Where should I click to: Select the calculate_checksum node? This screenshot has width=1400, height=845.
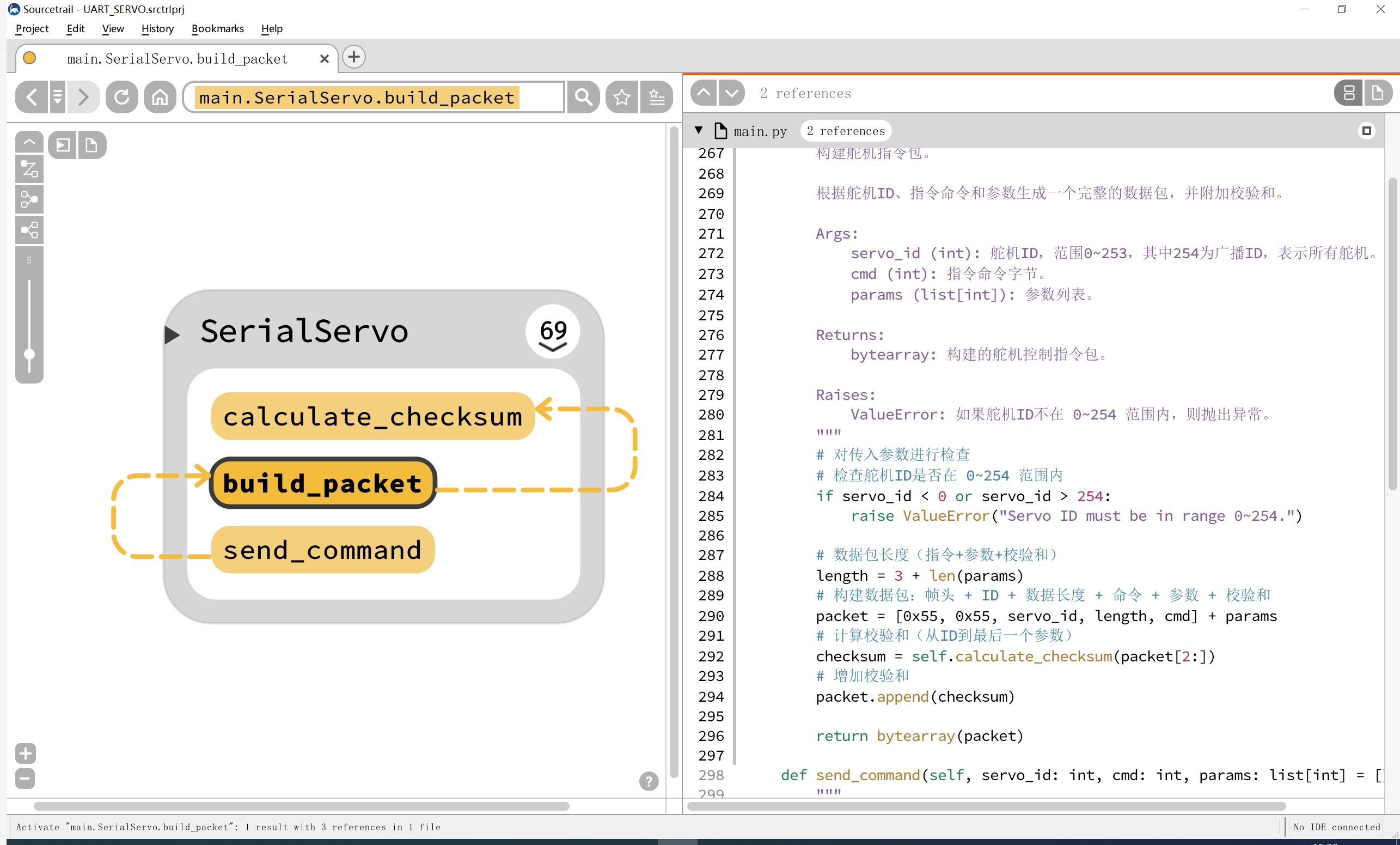click(372, 416)
